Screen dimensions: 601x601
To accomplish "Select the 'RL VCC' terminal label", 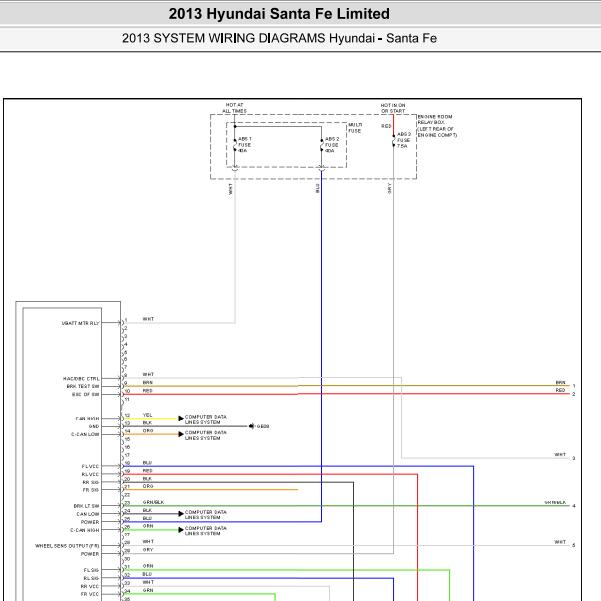I will point(90,474).
